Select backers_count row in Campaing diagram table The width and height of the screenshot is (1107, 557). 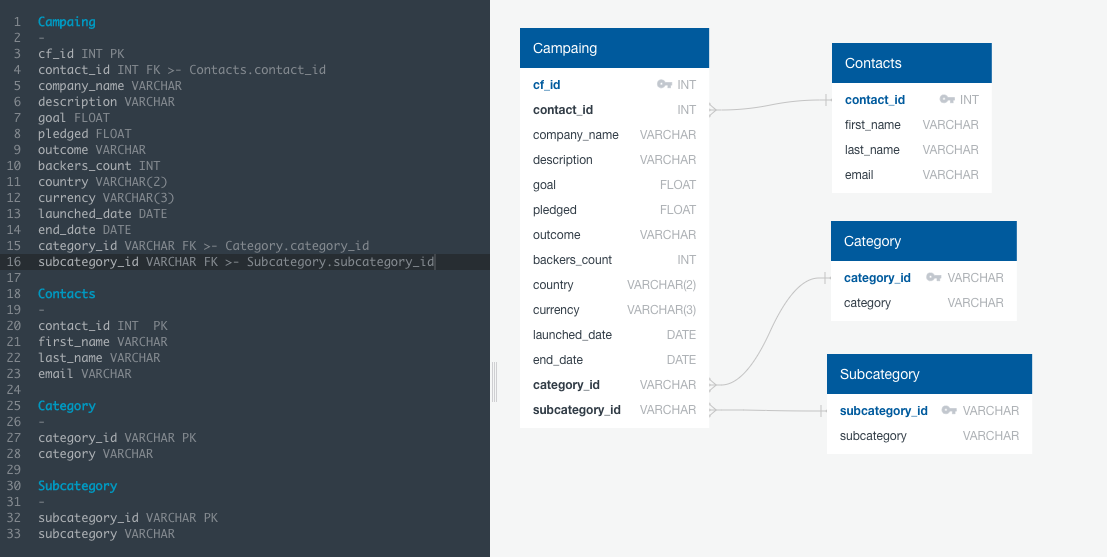614,260
